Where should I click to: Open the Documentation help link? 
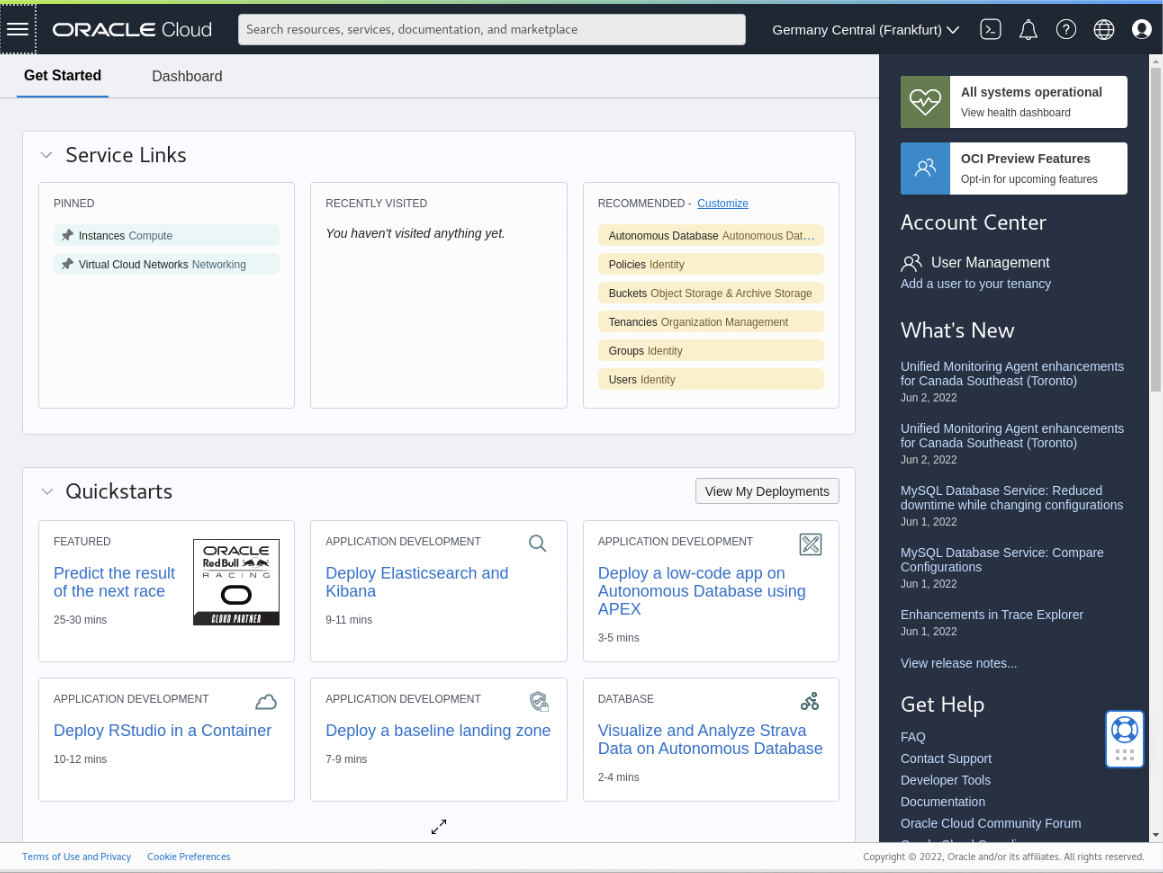pos(943,802)
